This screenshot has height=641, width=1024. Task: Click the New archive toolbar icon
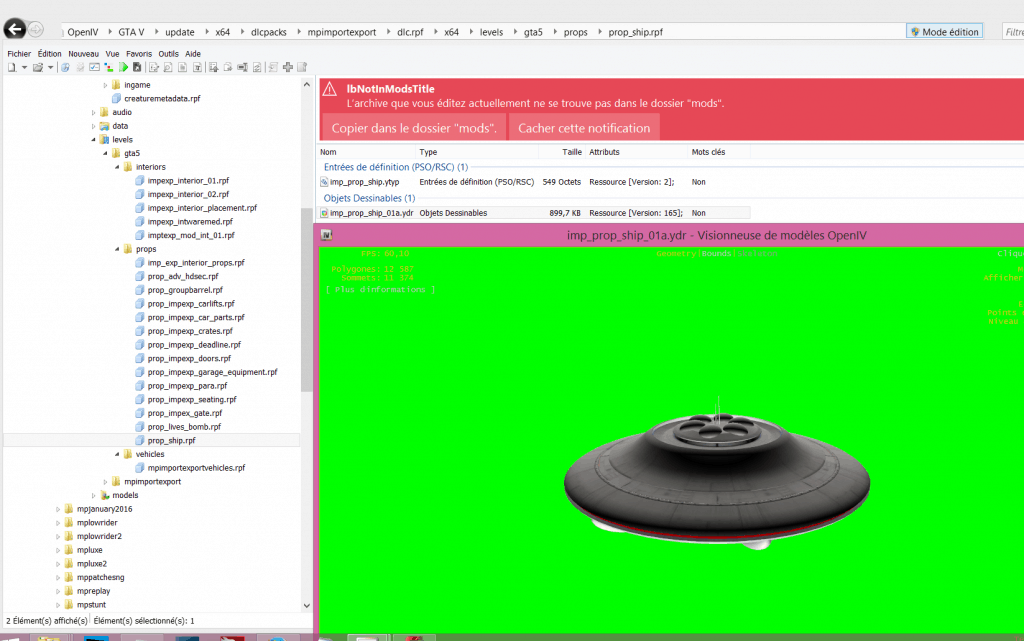click(x=10, y=67)
